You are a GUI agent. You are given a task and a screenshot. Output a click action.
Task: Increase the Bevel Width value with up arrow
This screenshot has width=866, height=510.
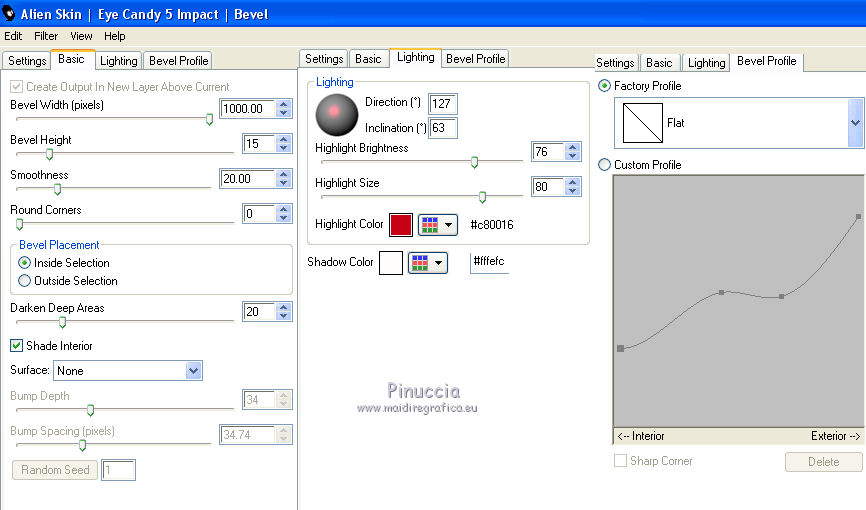[284, 104]
